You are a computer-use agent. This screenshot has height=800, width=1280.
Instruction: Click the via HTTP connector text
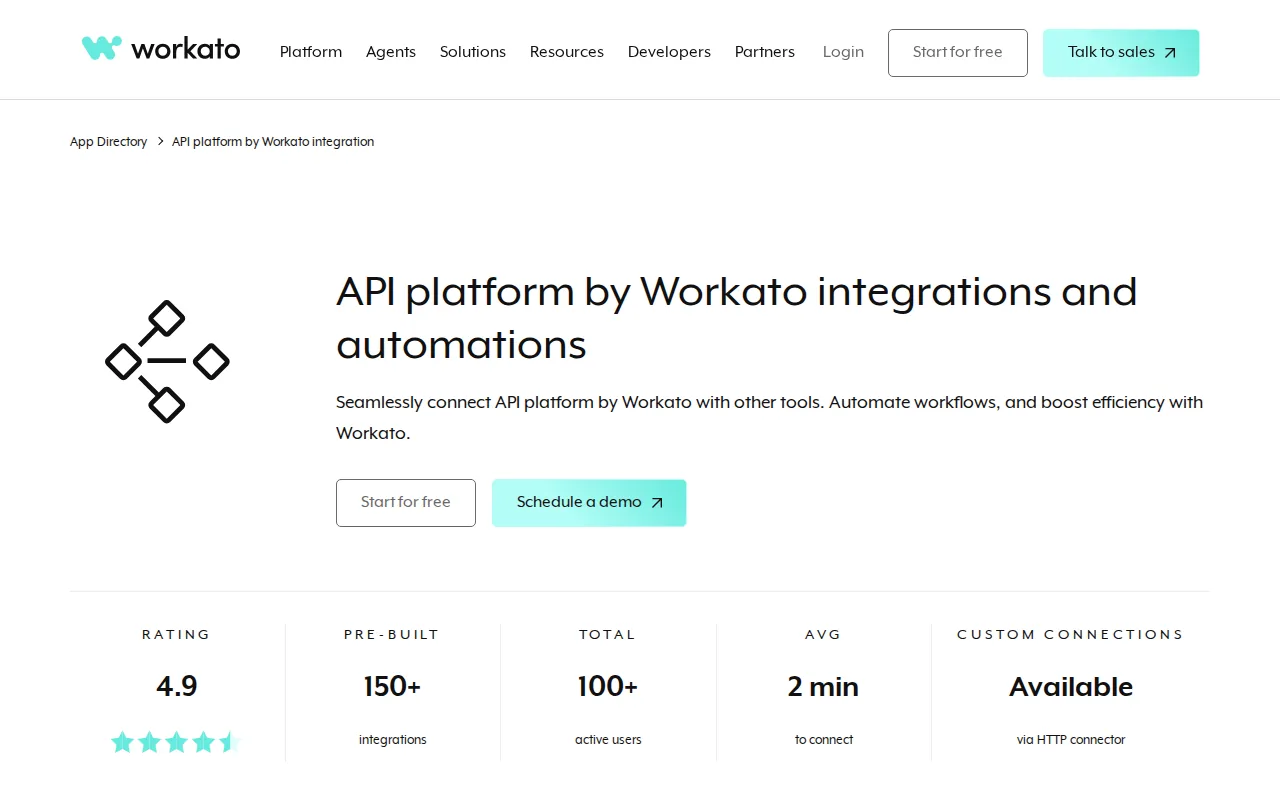(1071, 740)
